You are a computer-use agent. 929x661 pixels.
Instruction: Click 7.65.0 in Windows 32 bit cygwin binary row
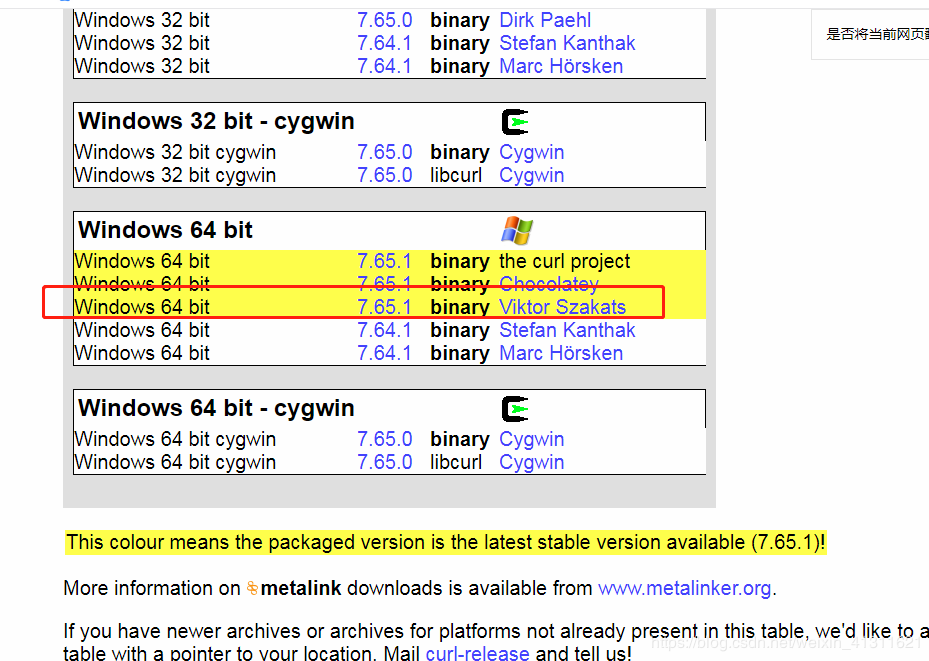click(x=385, y=152)
